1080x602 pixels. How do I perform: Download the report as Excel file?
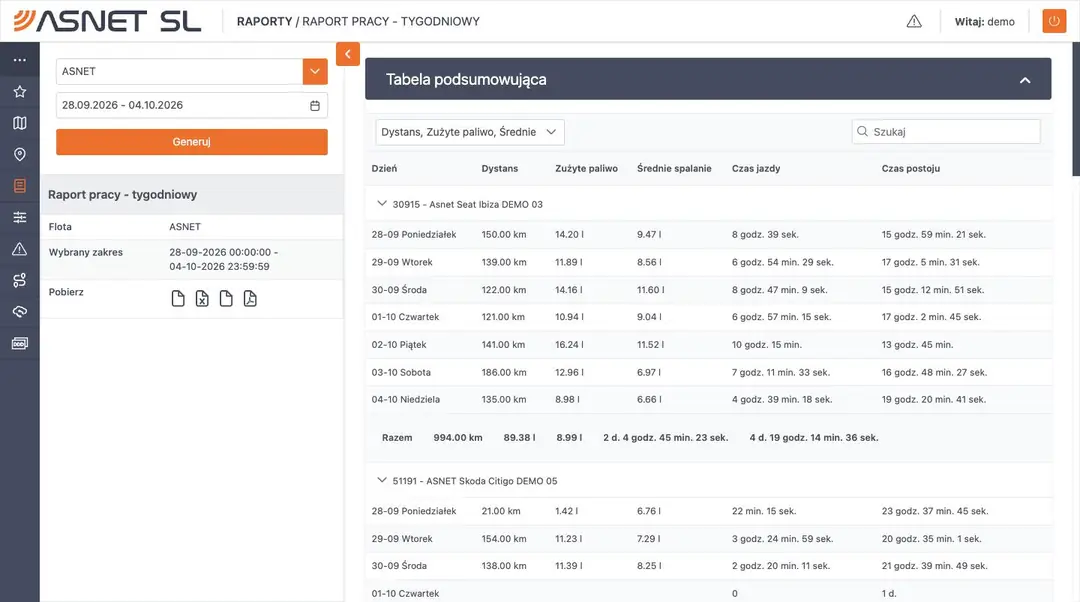pyautogui.click(x=202, y=298)
